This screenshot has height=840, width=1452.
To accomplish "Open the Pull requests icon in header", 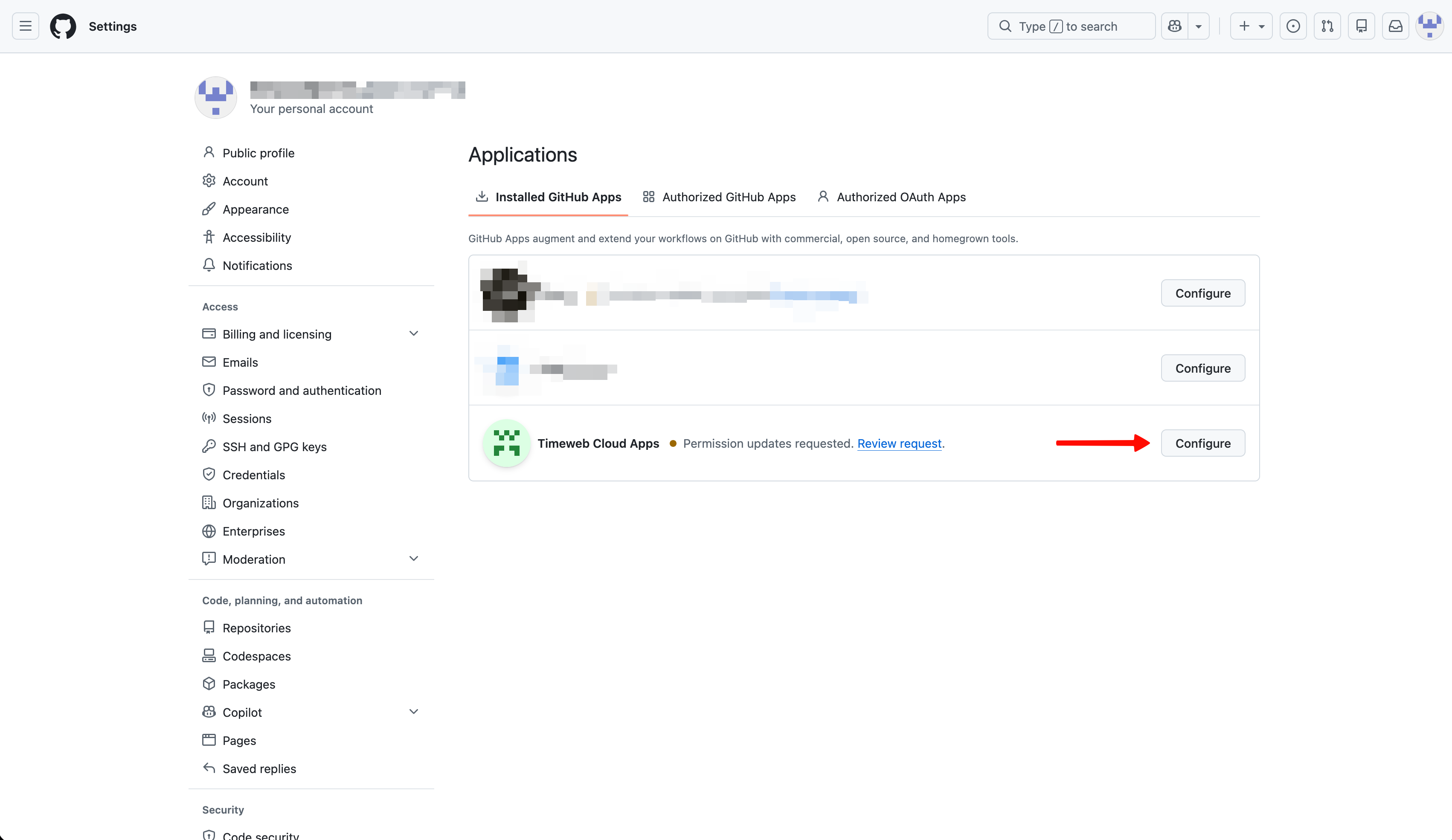I will [1327, 26].
